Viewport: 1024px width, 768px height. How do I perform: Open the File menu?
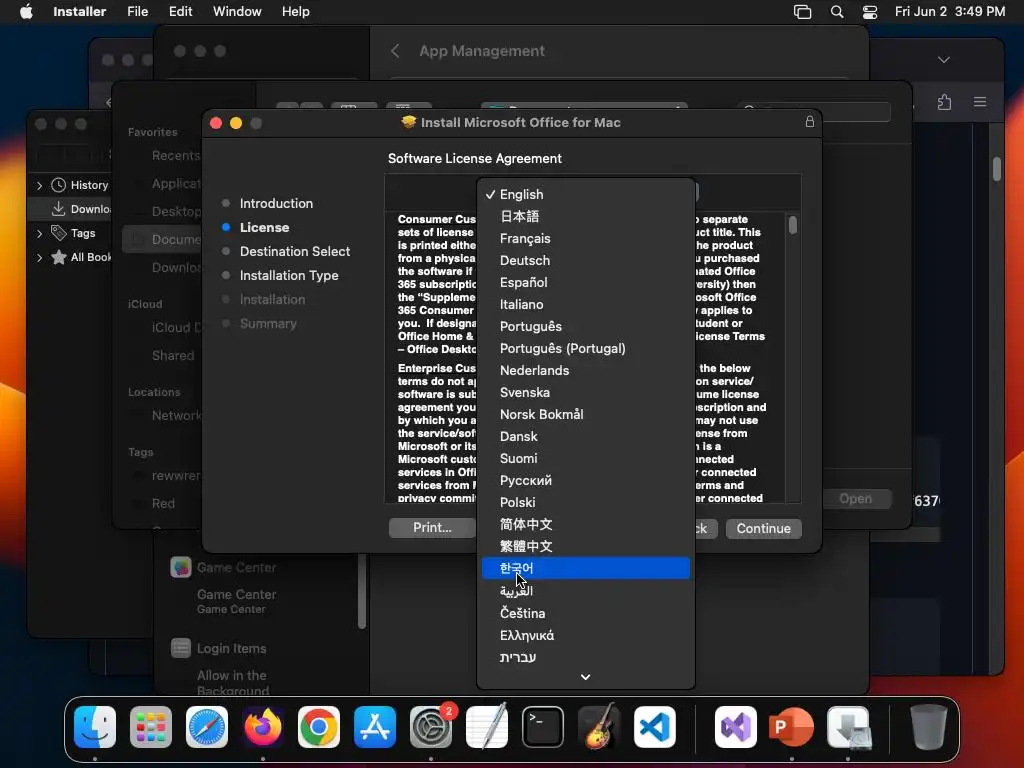pos(137,11)
